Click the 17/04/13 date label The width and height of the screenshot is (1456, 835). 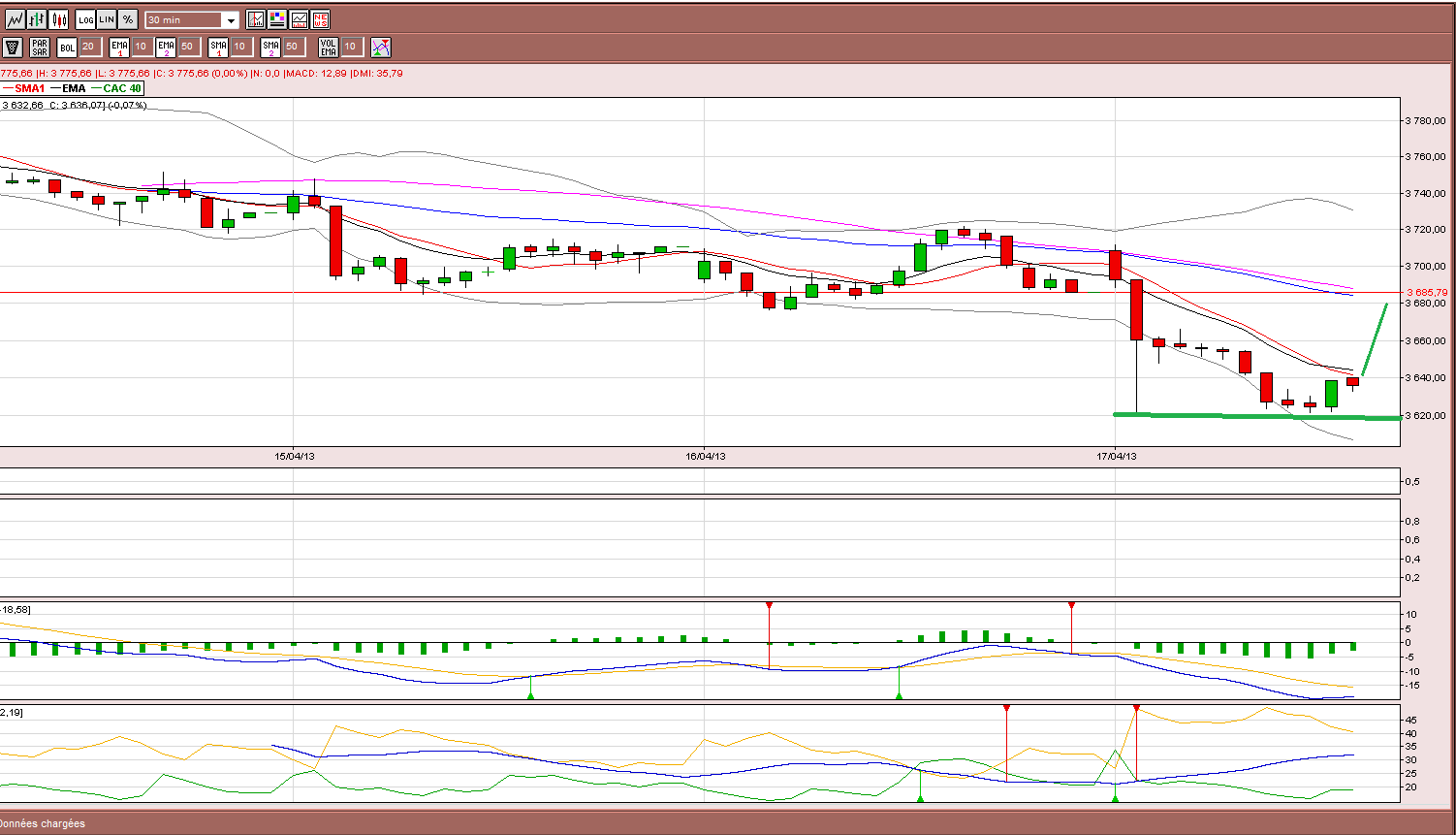1117,456
